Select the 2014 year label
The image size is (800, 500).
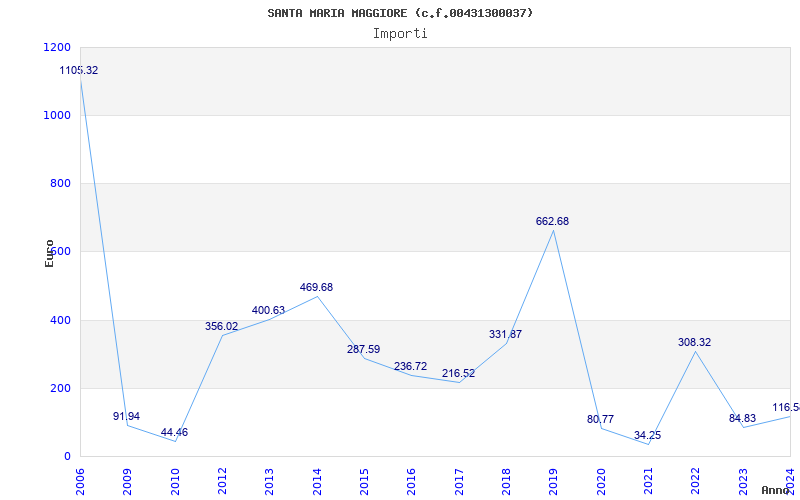pos(317,482)
